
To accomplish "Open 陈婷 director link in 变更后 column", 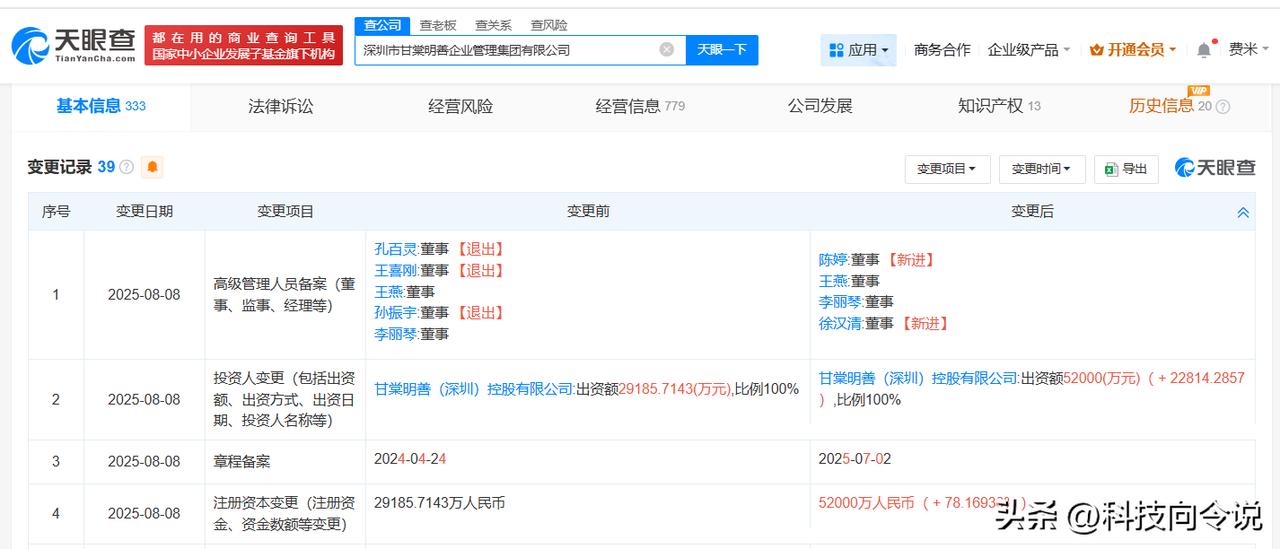I will coord(833,260).
